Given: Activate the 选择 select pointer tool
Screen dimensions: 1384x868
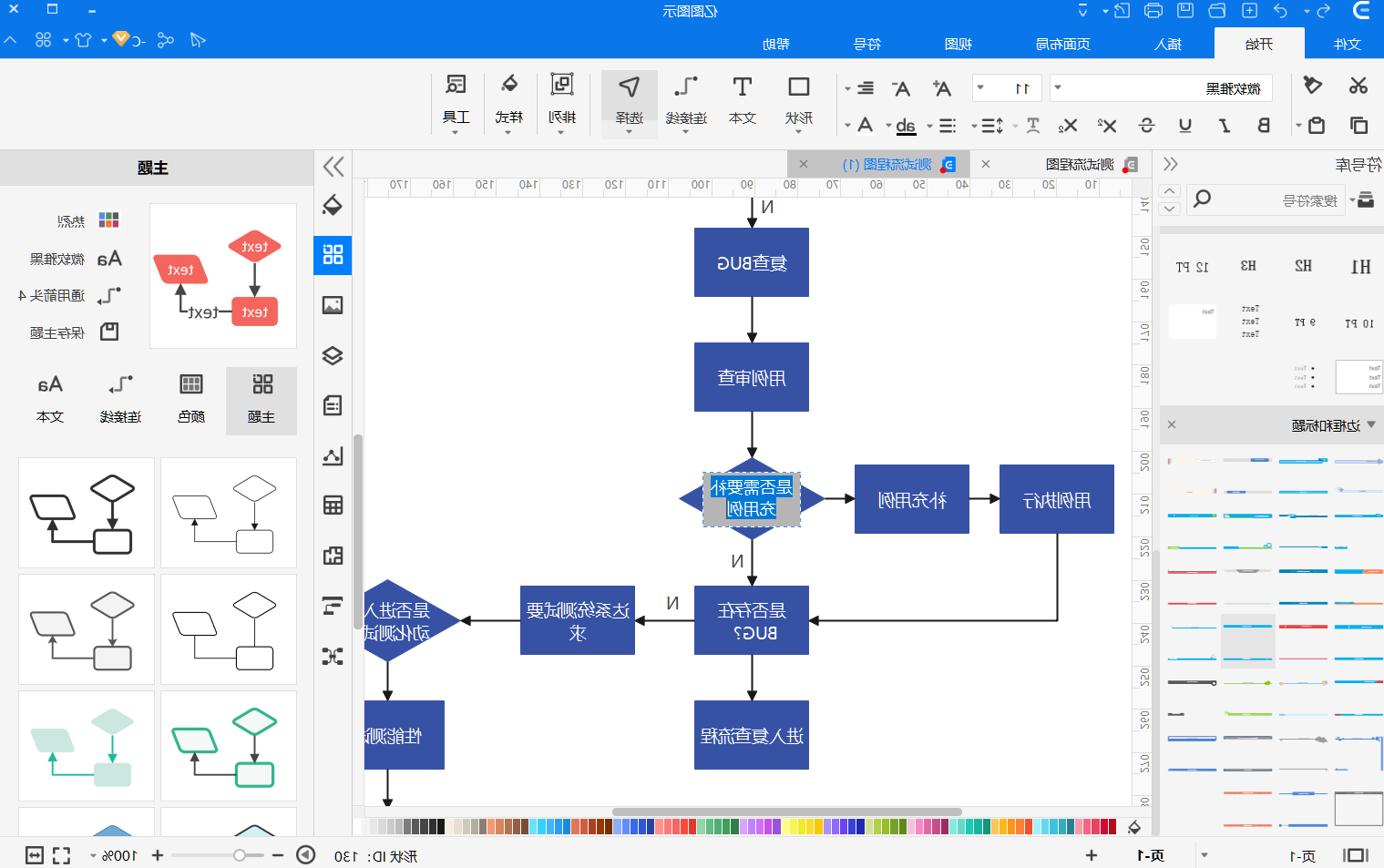Looking at the screenshot, I should (x=630, y=104).
